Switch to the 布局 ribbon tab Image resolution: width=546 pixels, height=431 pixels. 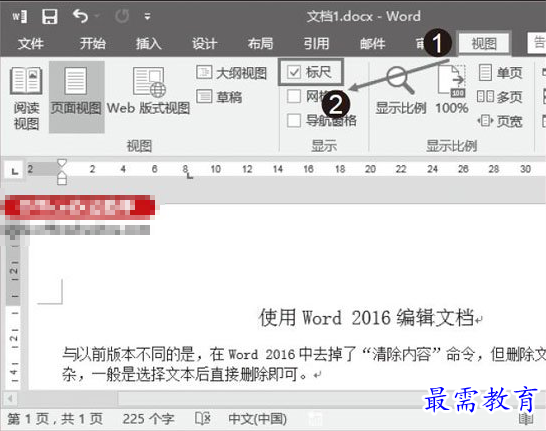point(260,44)
